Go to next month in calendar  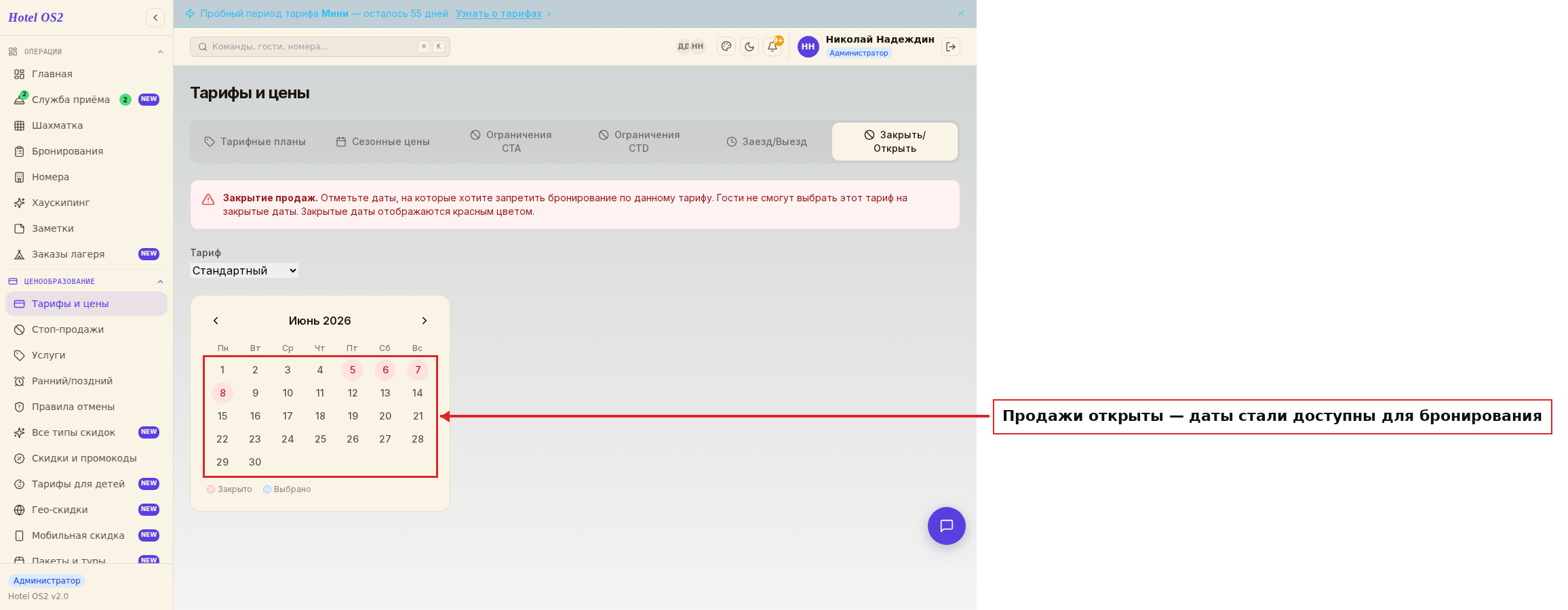(425, 321)
